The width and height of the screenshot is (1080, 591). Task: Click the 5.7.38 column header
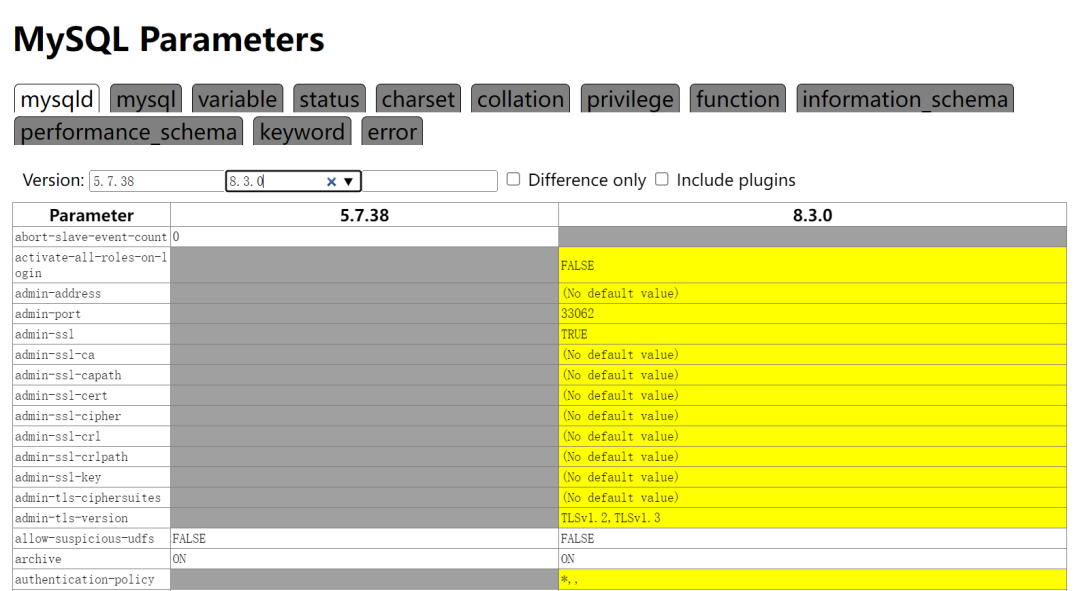pos(364,215)
